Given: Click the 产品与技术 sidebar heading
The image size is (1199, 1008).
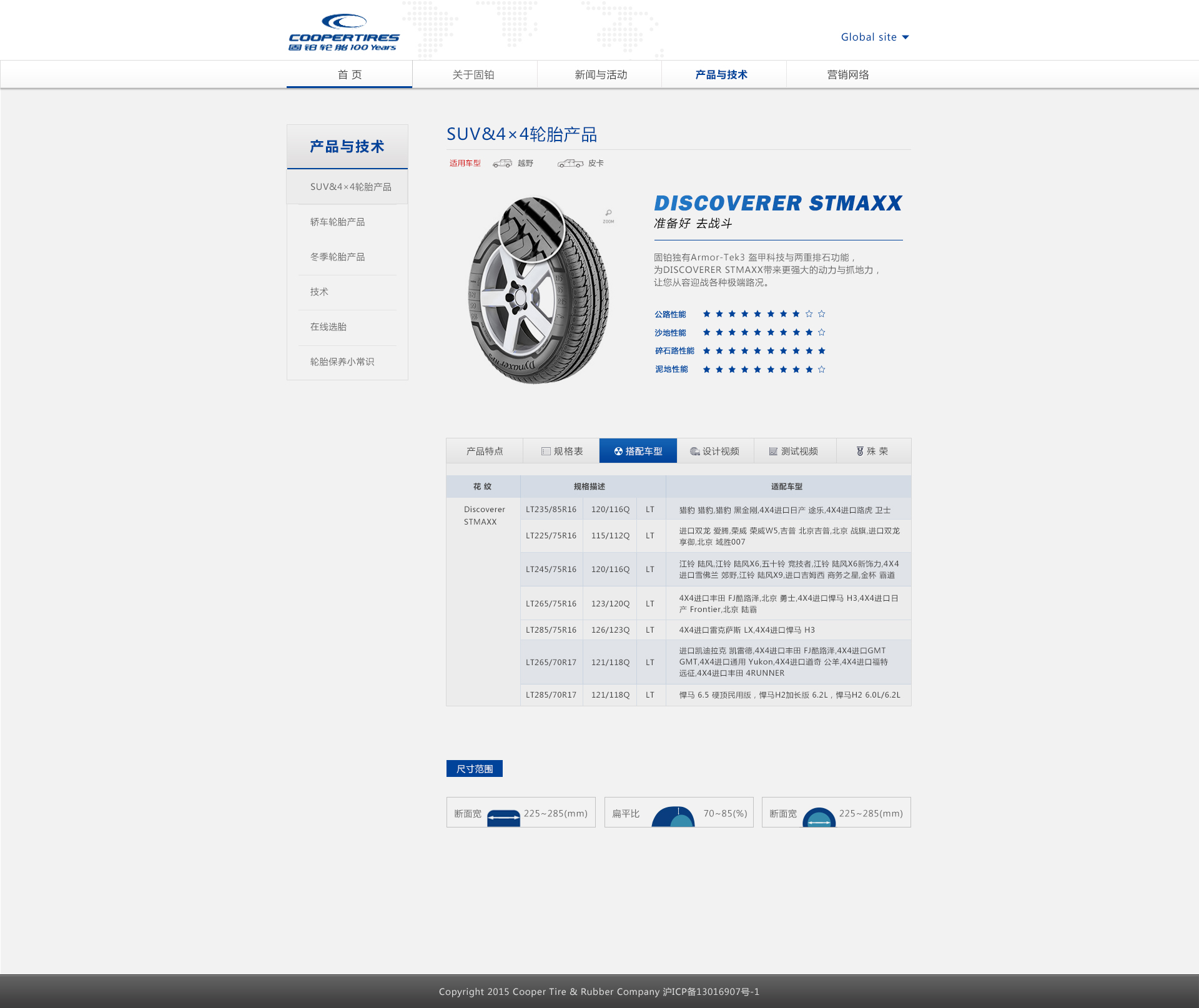Looking at the screenshot, I should 347,147.
